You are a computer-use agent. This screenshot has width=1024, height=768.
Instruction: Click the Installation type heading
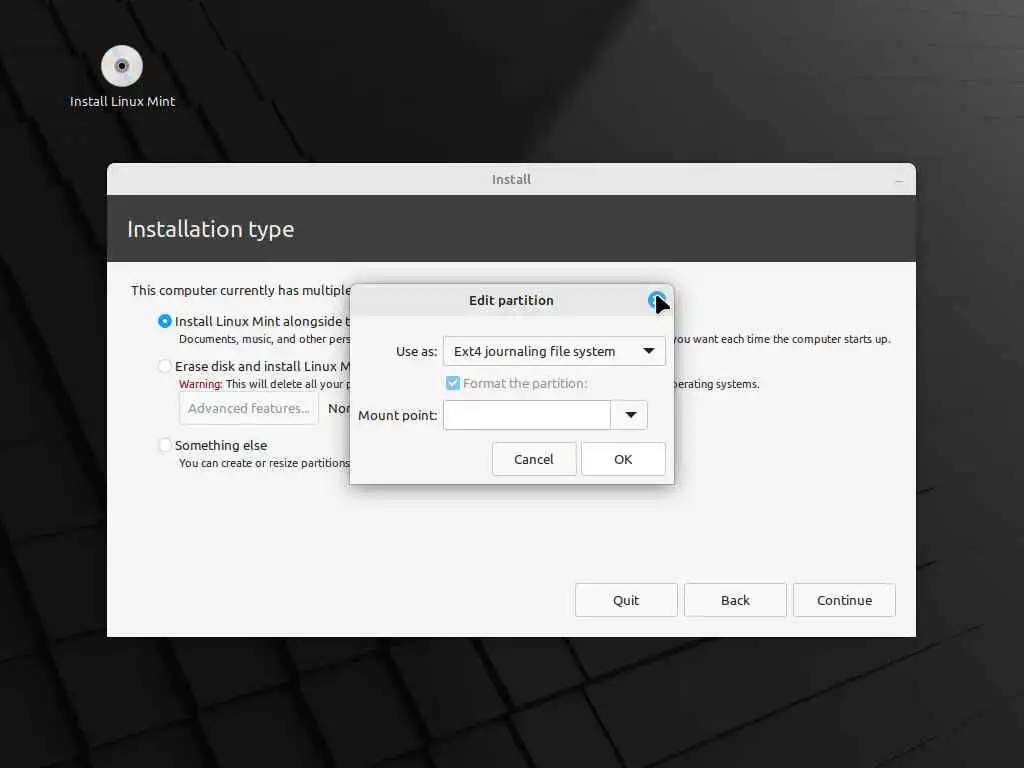tap(210, 230)
